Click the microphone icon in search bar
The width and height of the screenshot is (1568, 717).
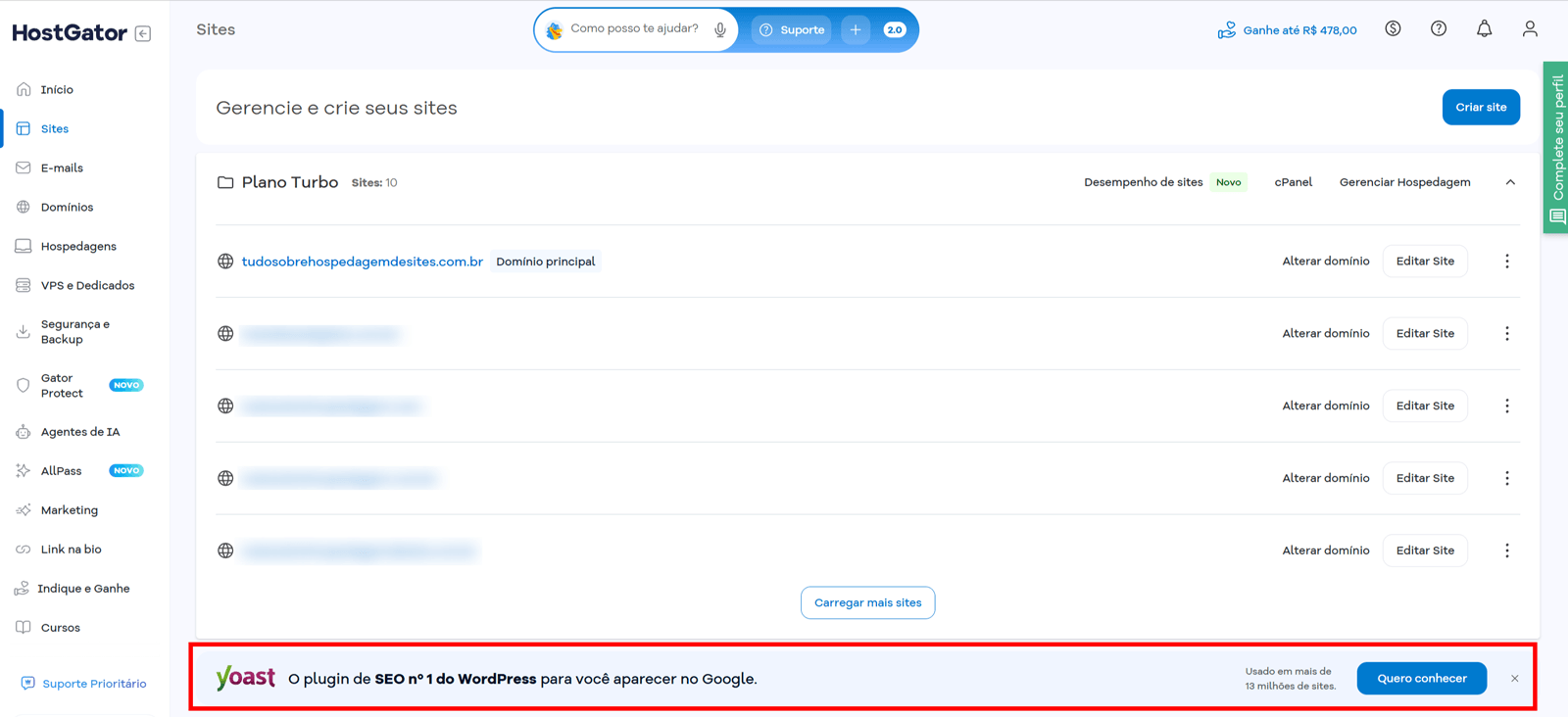point(720,30)
